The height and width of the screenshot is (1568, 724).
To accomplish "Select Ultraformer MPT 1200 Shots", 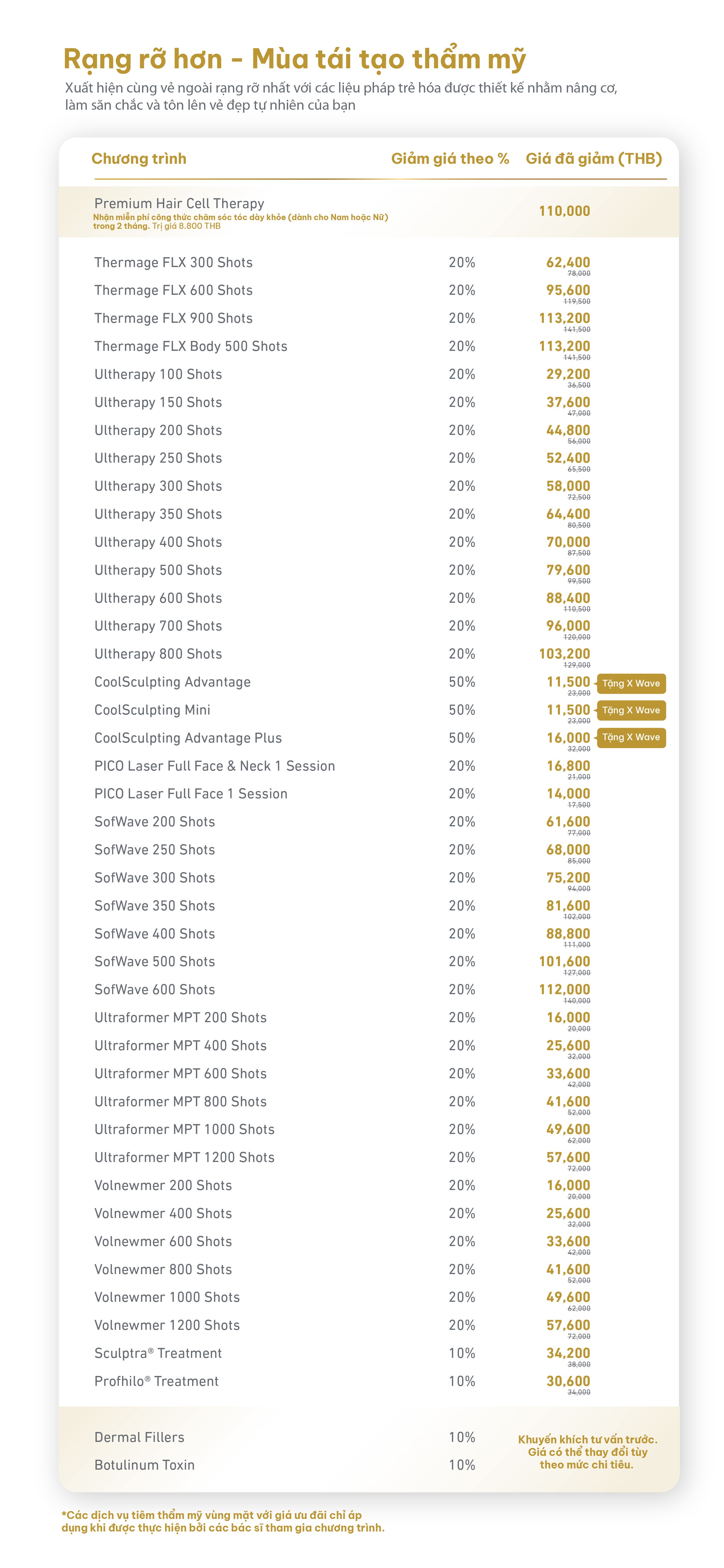I will [x=185, y=1157].
